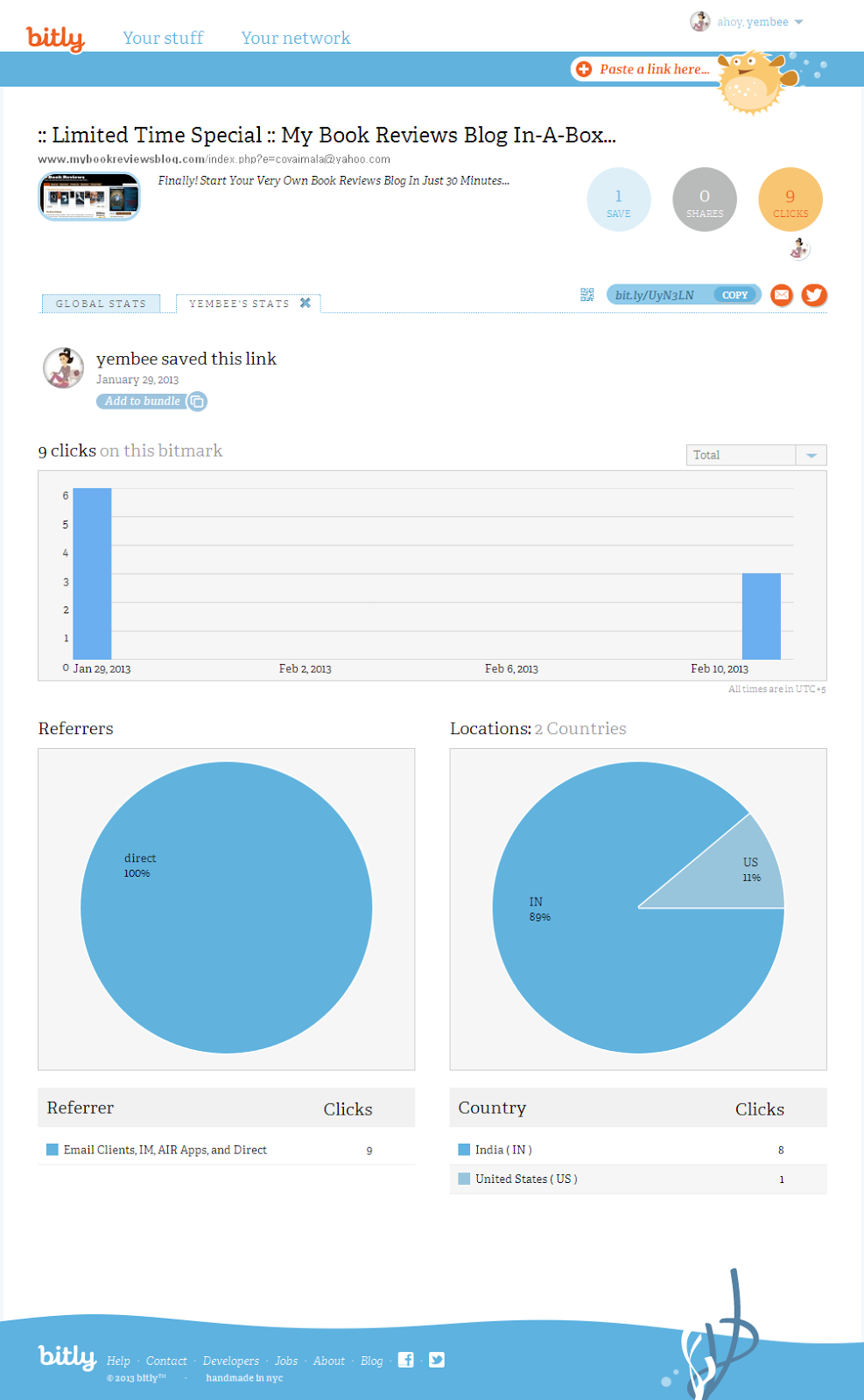
Task: Go to Your network
Action: click(x=296, y=38)
